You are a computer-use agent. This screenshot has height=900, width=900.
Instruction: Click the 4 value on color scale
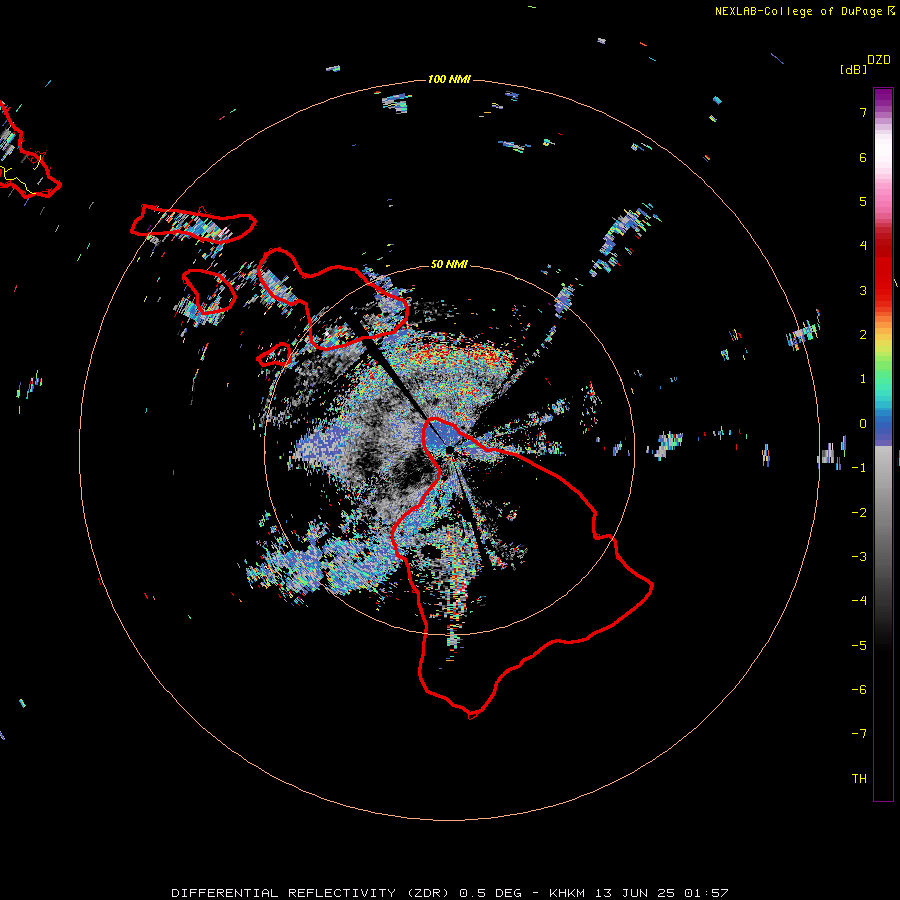[863, 246]
